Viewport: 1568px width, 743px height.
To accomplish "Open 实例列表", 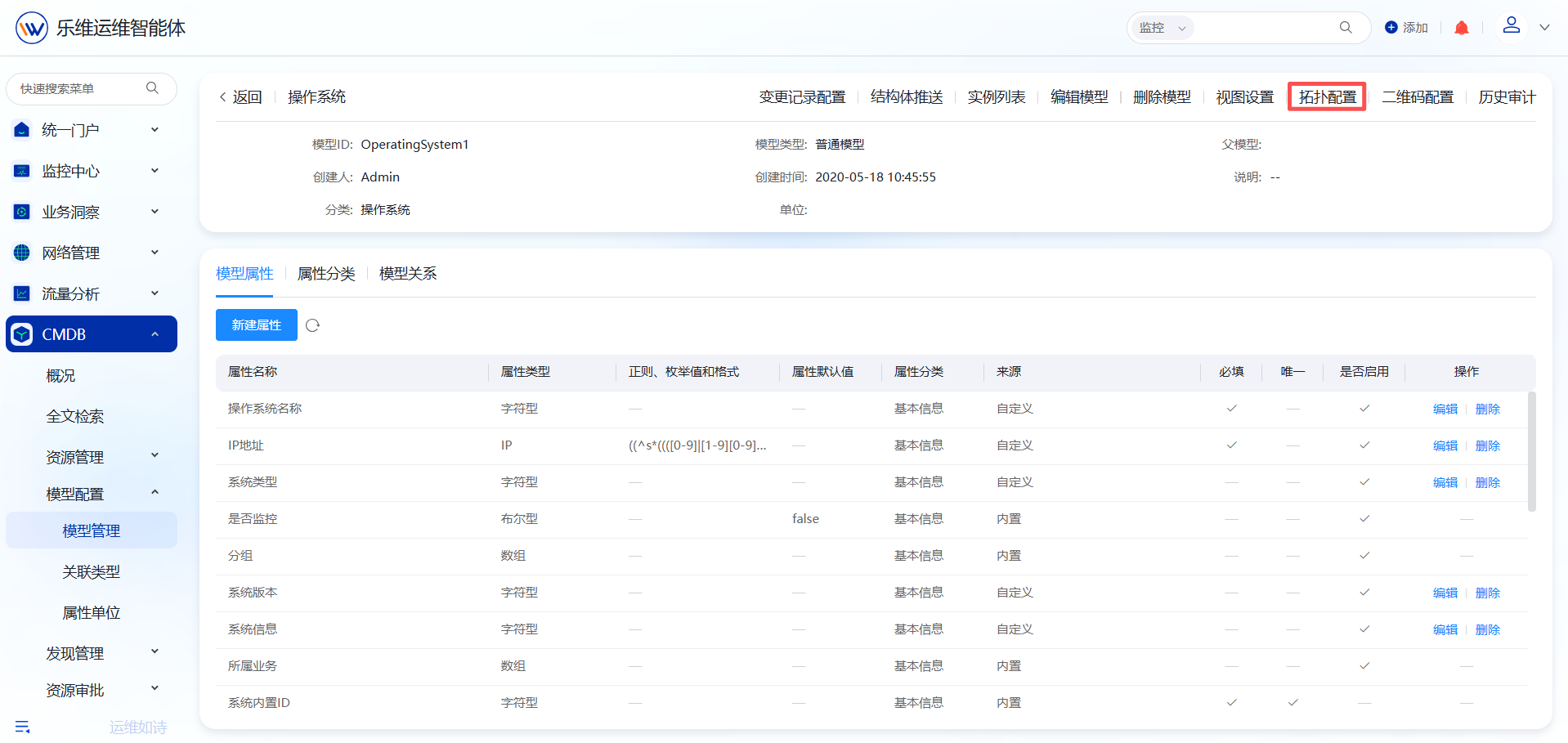I will tap(997, 97).
